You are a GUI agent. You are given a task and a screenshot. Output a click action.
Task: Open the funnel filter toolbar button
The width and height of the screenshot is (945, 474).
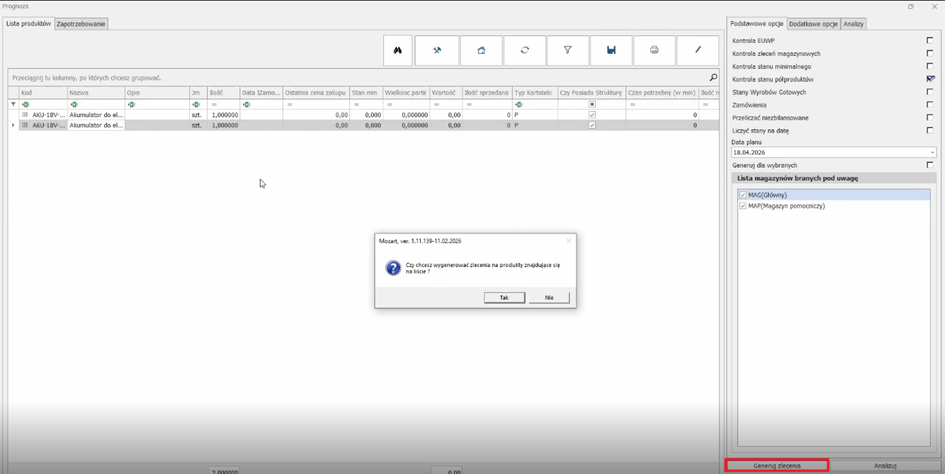[x=568, y=50]
